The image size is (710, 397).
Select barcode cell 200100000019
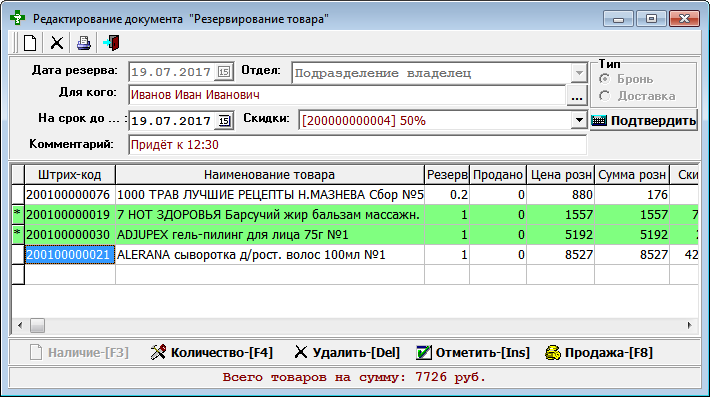pos(70,215)
